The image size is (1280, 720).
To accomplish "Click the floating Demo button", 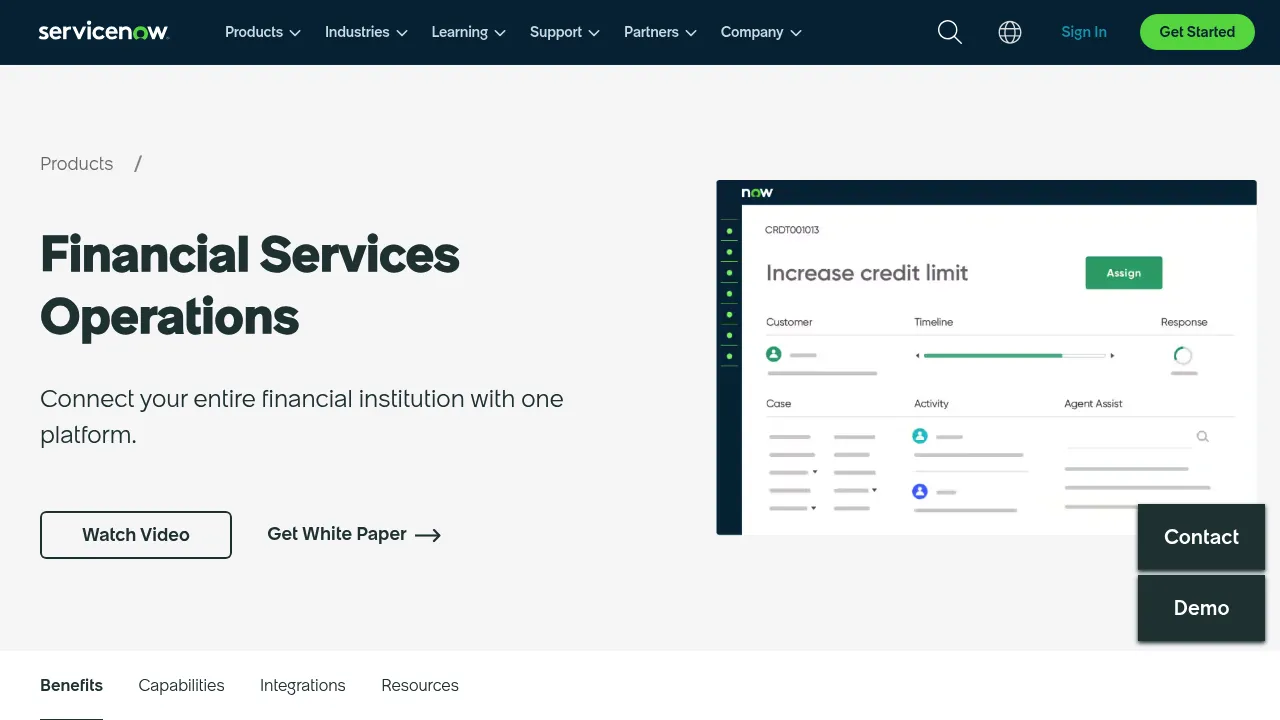I will [x=1201, y=608].
